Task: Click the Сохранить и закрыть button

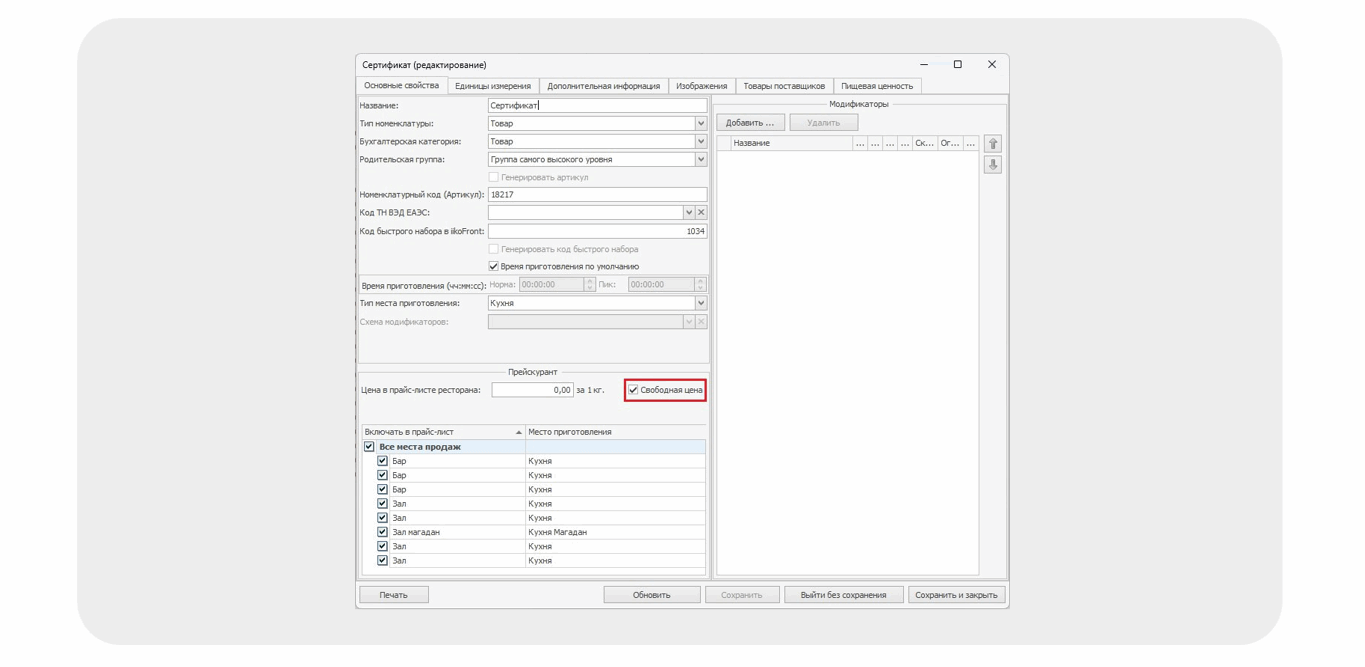Action: coord(956,595)
